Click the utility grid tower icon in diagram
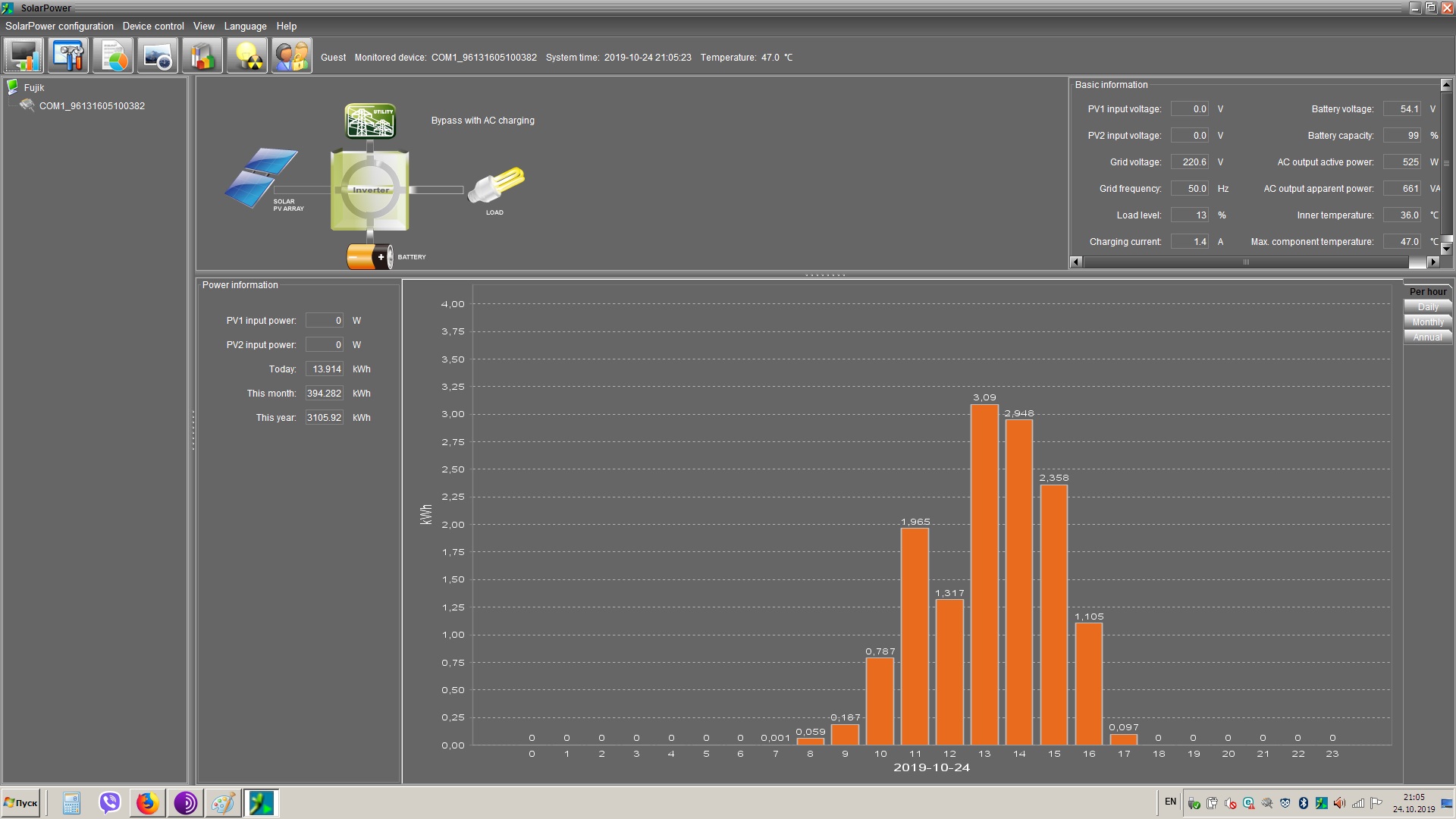This screenshot has height=819, width=1456. click(370, 121)
